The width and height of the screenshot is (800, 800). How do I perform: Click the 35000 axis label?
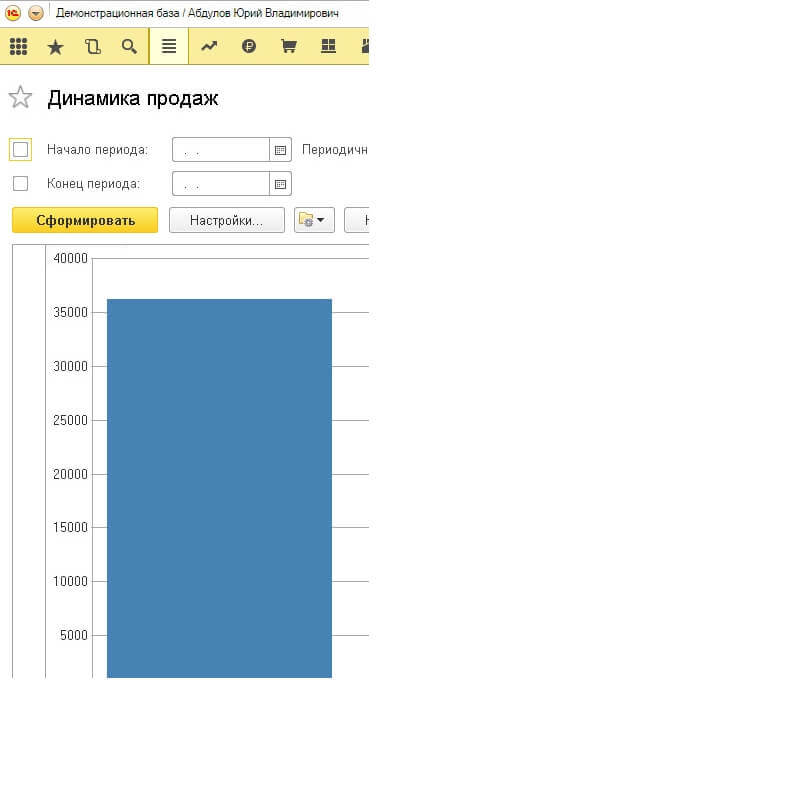point(70,312)
